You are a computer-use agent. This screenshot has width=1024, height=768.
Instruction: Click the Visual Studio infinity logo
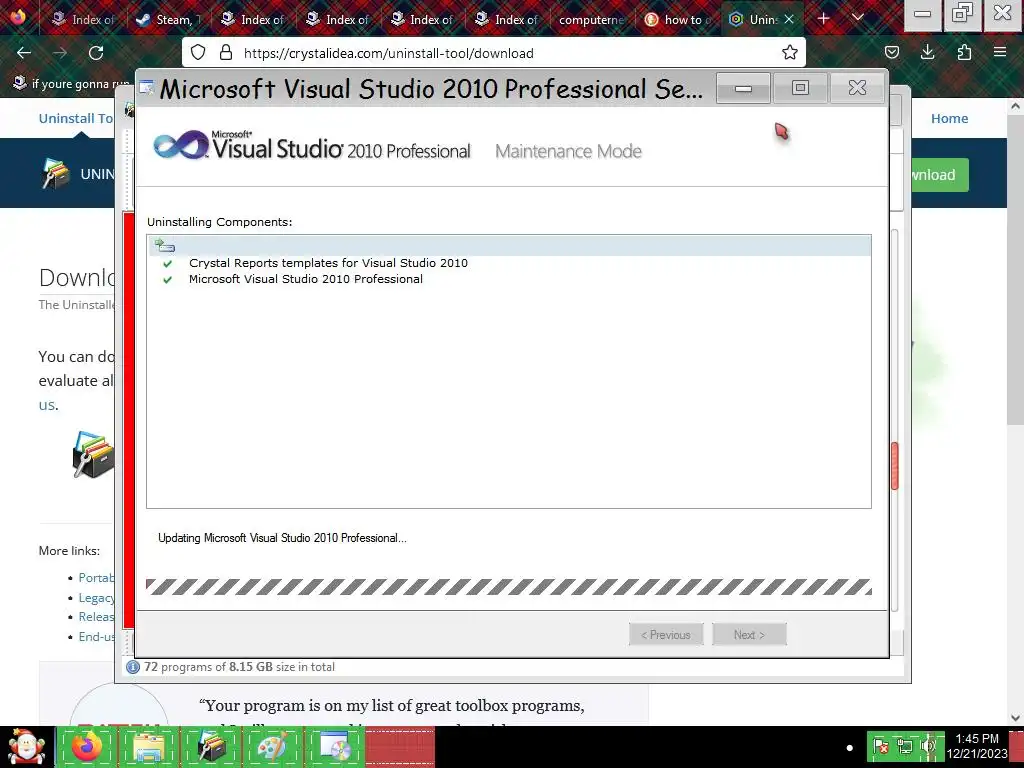pos(181,145)
